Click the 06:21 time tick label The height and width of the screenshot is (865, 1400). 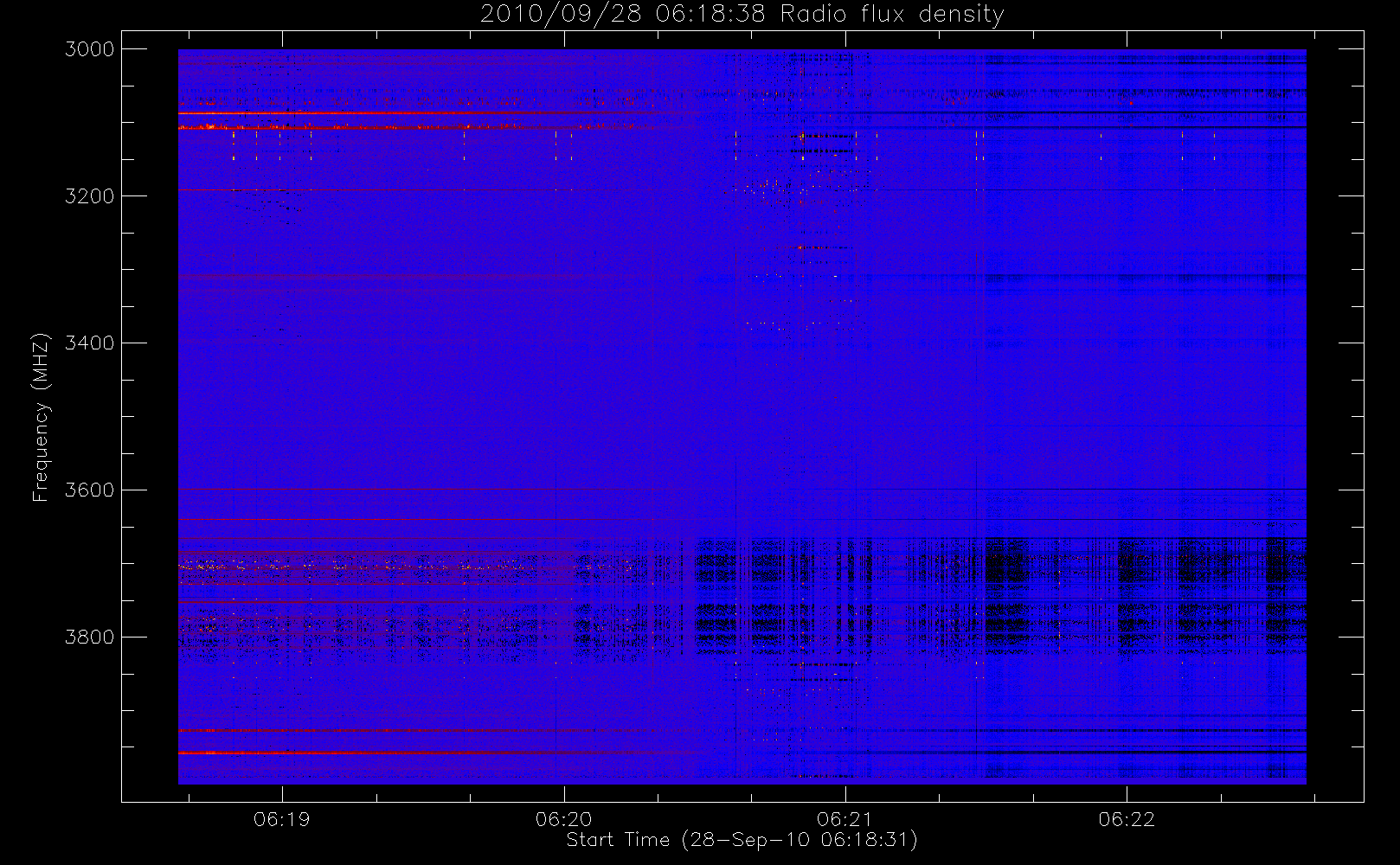tap(844, 819)
